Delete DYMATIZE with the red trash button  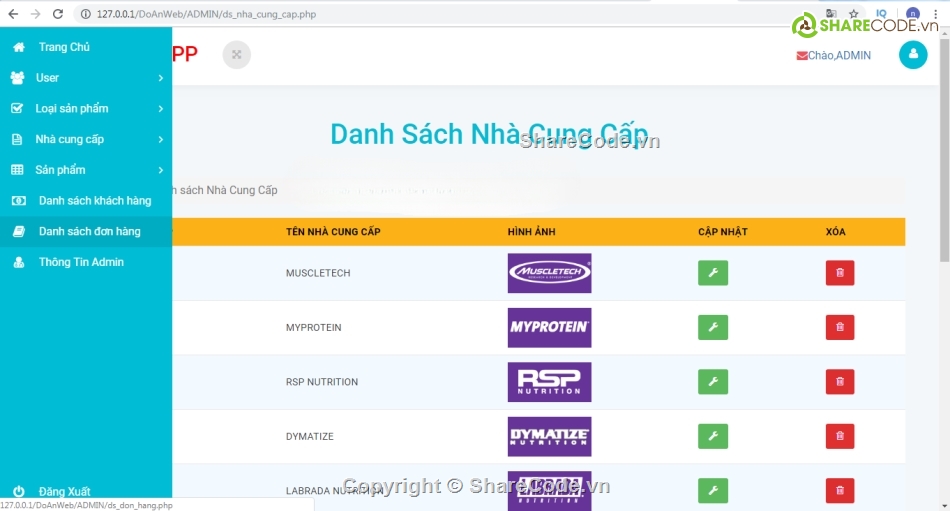click(840, 436)
